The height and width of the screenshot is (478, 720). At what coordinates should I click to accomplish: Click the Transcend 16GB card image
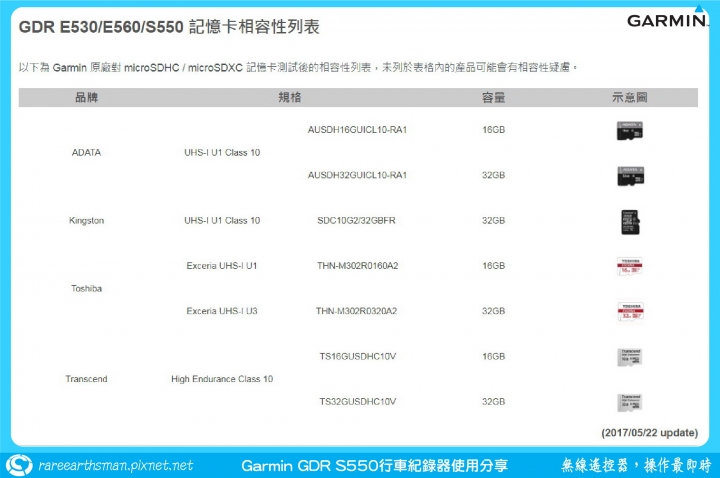(630, 357)
